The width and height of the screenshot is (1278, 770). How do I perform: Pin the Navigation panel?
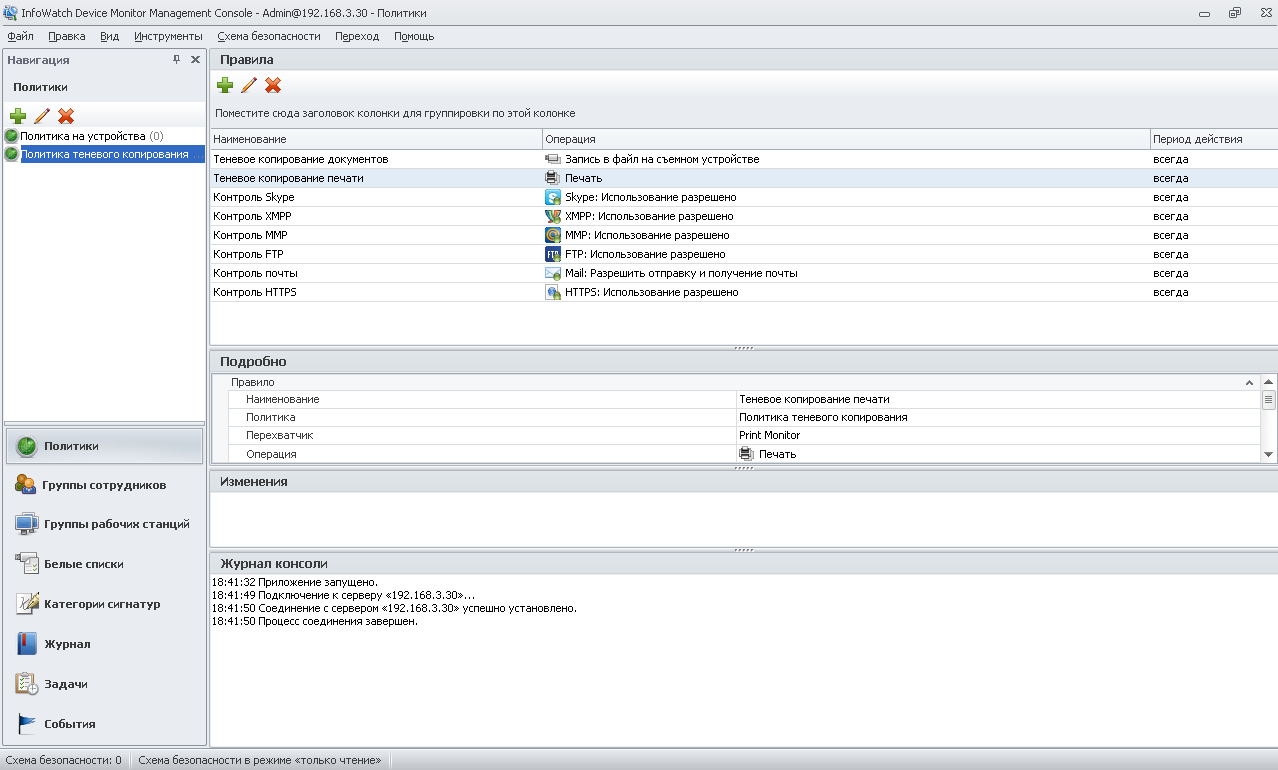[x=177, y=60]
